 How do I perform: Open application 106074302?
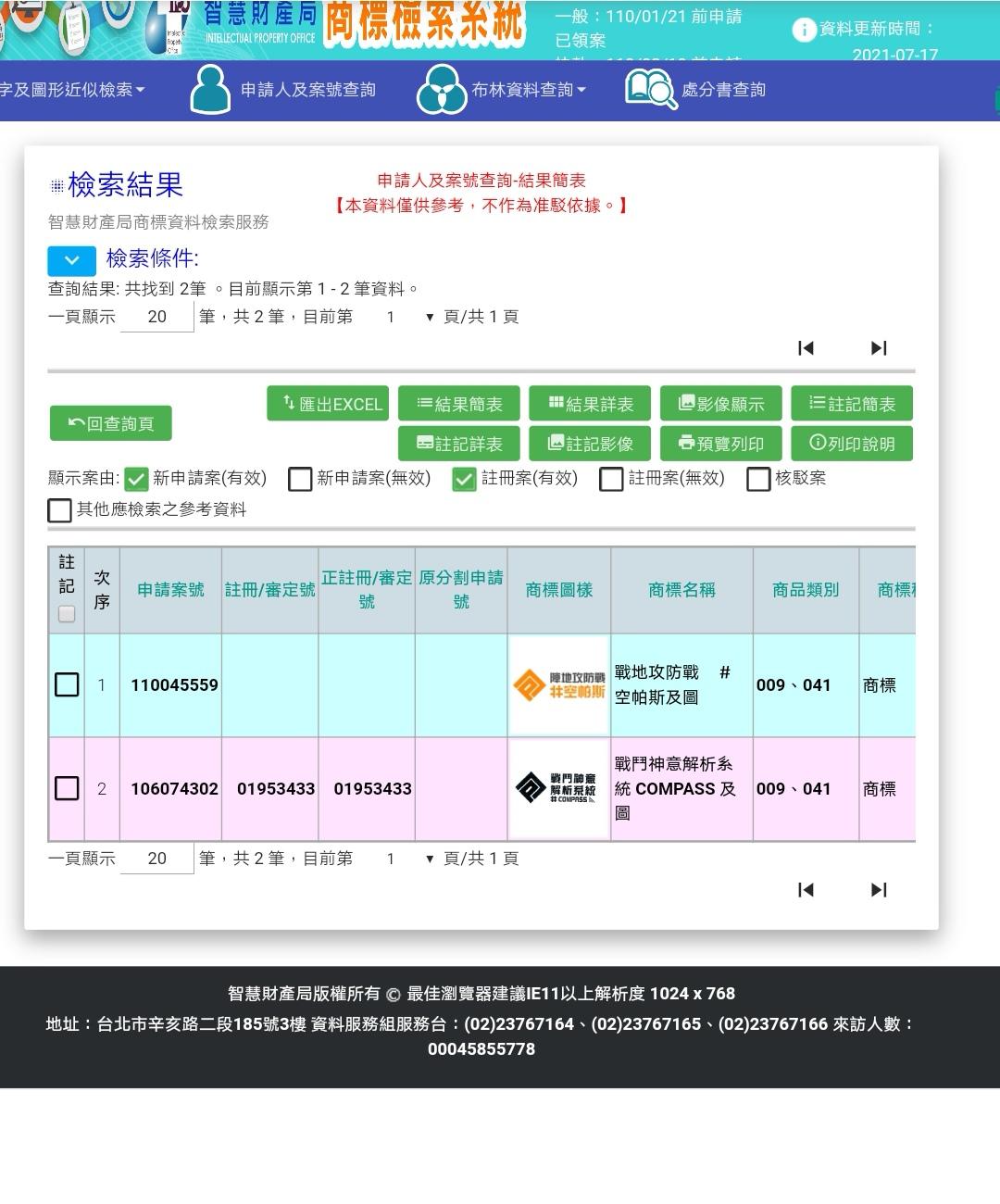[x=174, y=789]
